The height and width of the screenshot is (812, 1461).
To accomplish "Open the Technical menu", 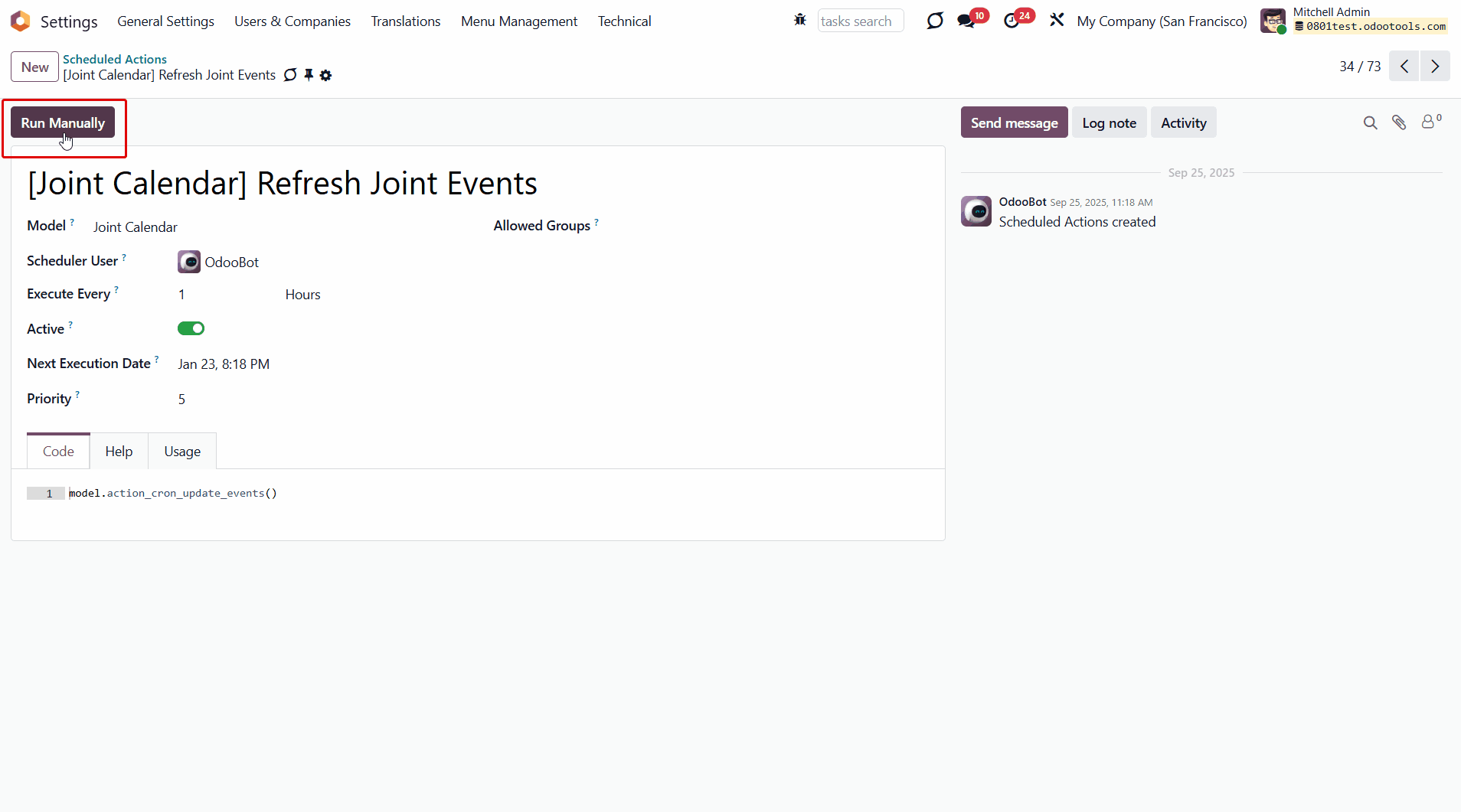I will point(624,21).
